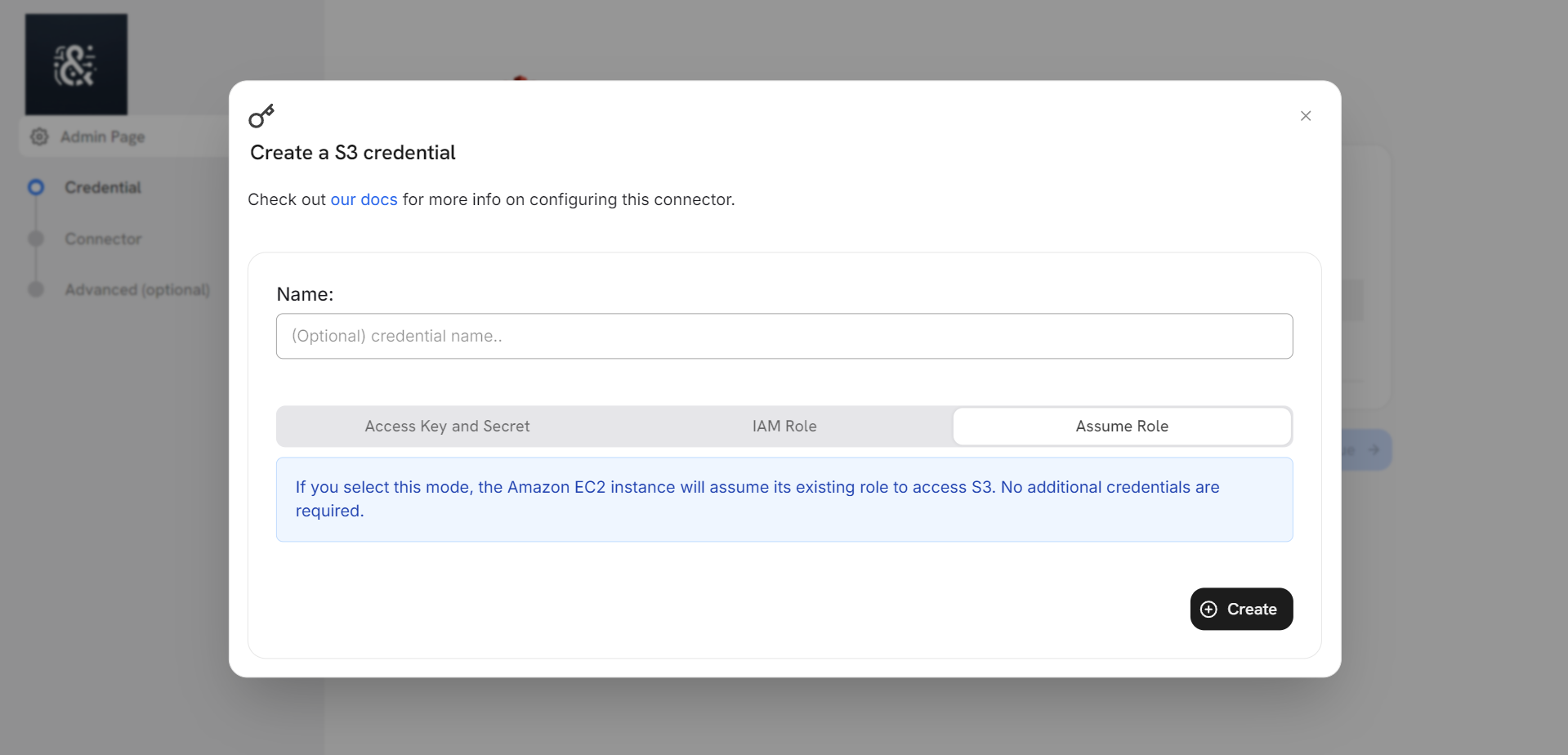Image resolution: width=1568 pixels, height=755 pixels.
Task: Close the Create S3 credential dialog
Action: [1305, 116]
